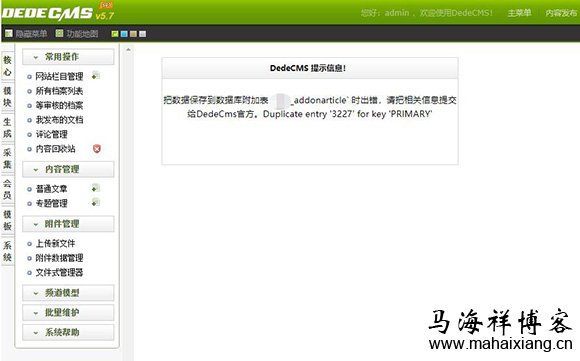Click the red delete icon beside 内容回收站
The height and width of the screenshot is (361, 580).
coord(97,149)
